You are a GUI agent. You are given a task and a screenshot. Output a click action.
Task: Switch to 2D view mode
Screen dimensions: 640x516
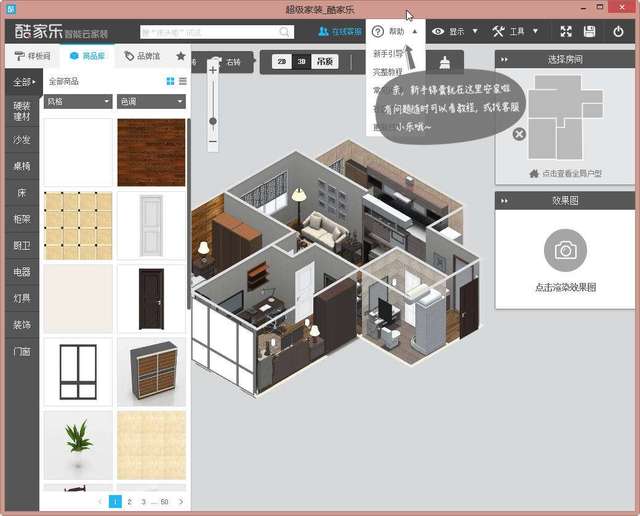pyautogui.click(x=281, y=62)
